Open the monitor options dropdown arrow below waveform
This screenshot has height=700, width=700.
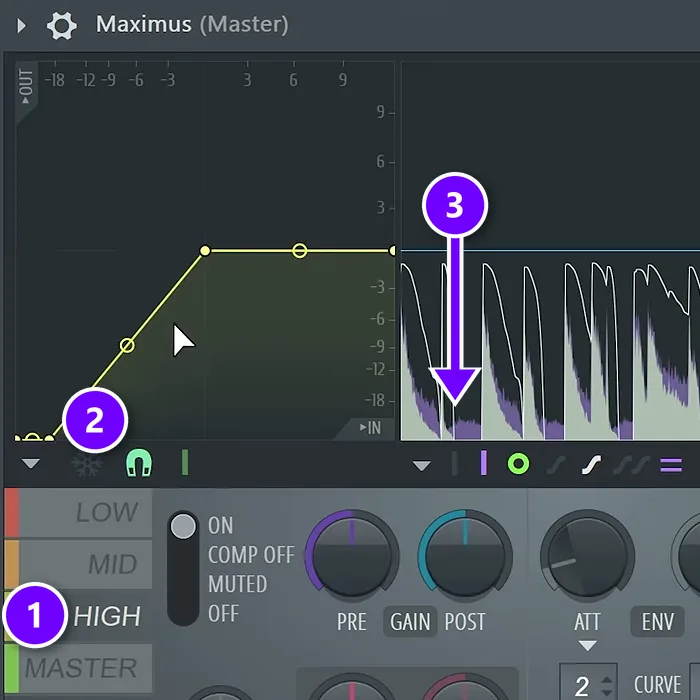[421, 466]
